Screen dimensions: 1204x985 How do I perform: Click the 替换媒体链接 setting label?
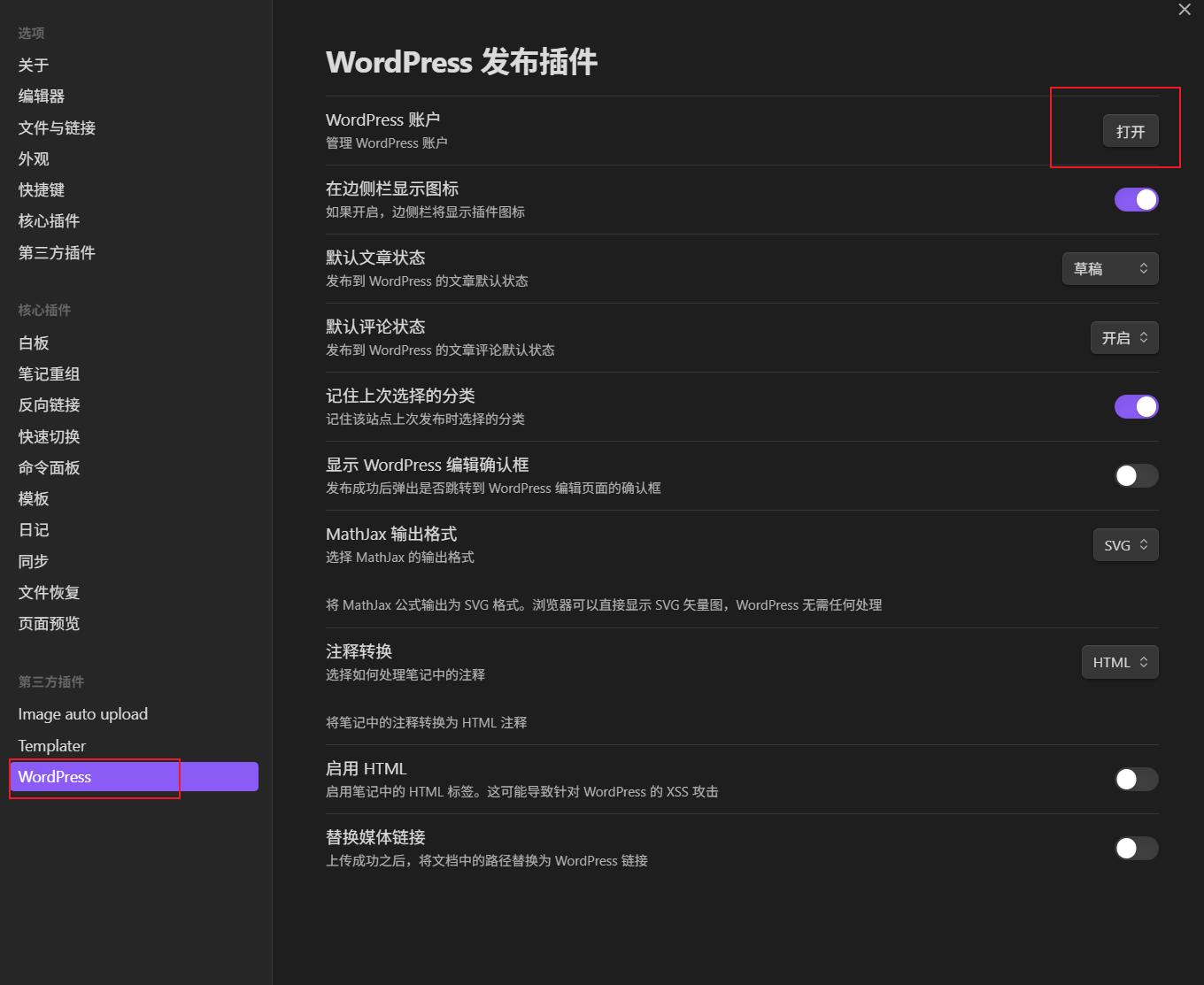coord(375,837)
